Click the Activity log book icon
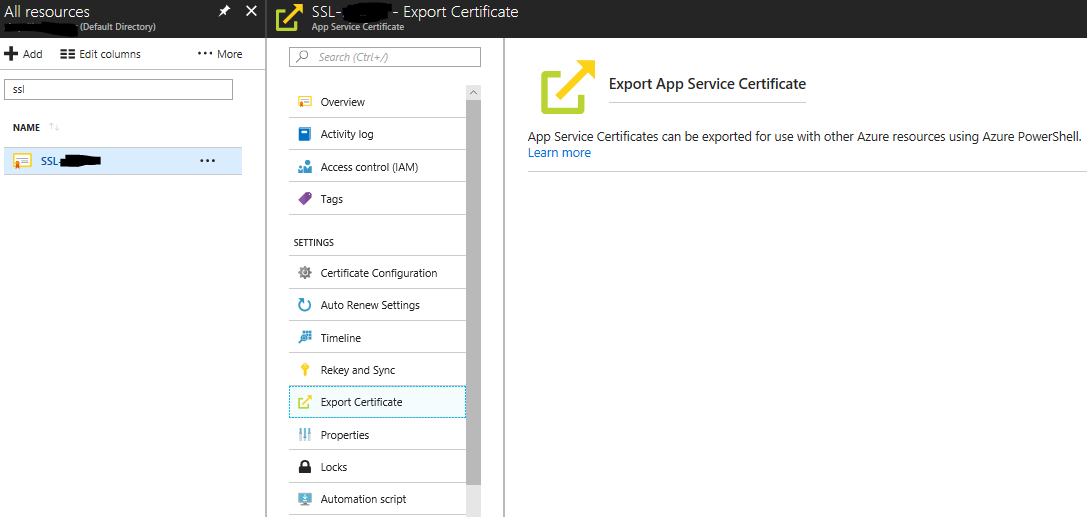The image size is (1087, 517). (x=304, y=134)
